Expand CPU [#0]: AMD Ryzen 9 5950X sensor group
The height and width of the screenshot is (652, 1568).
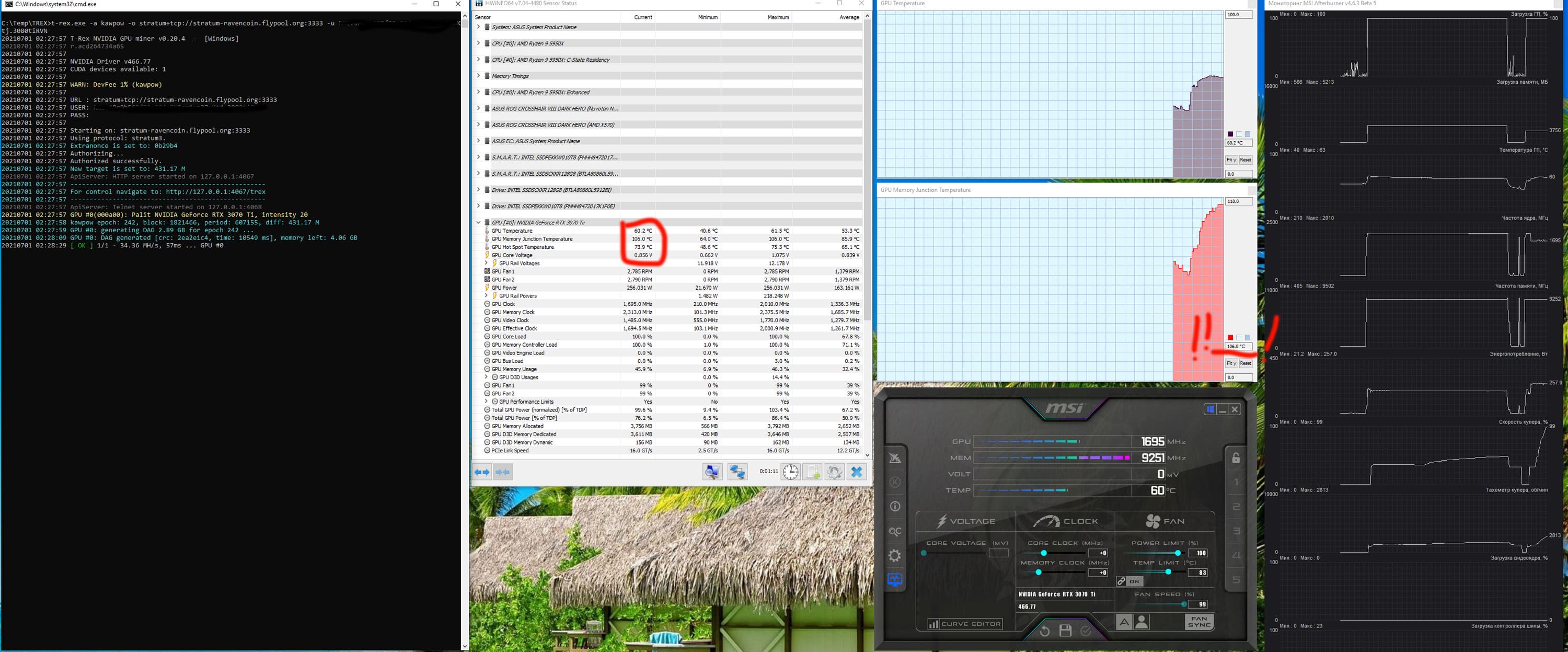click(478, 43)
